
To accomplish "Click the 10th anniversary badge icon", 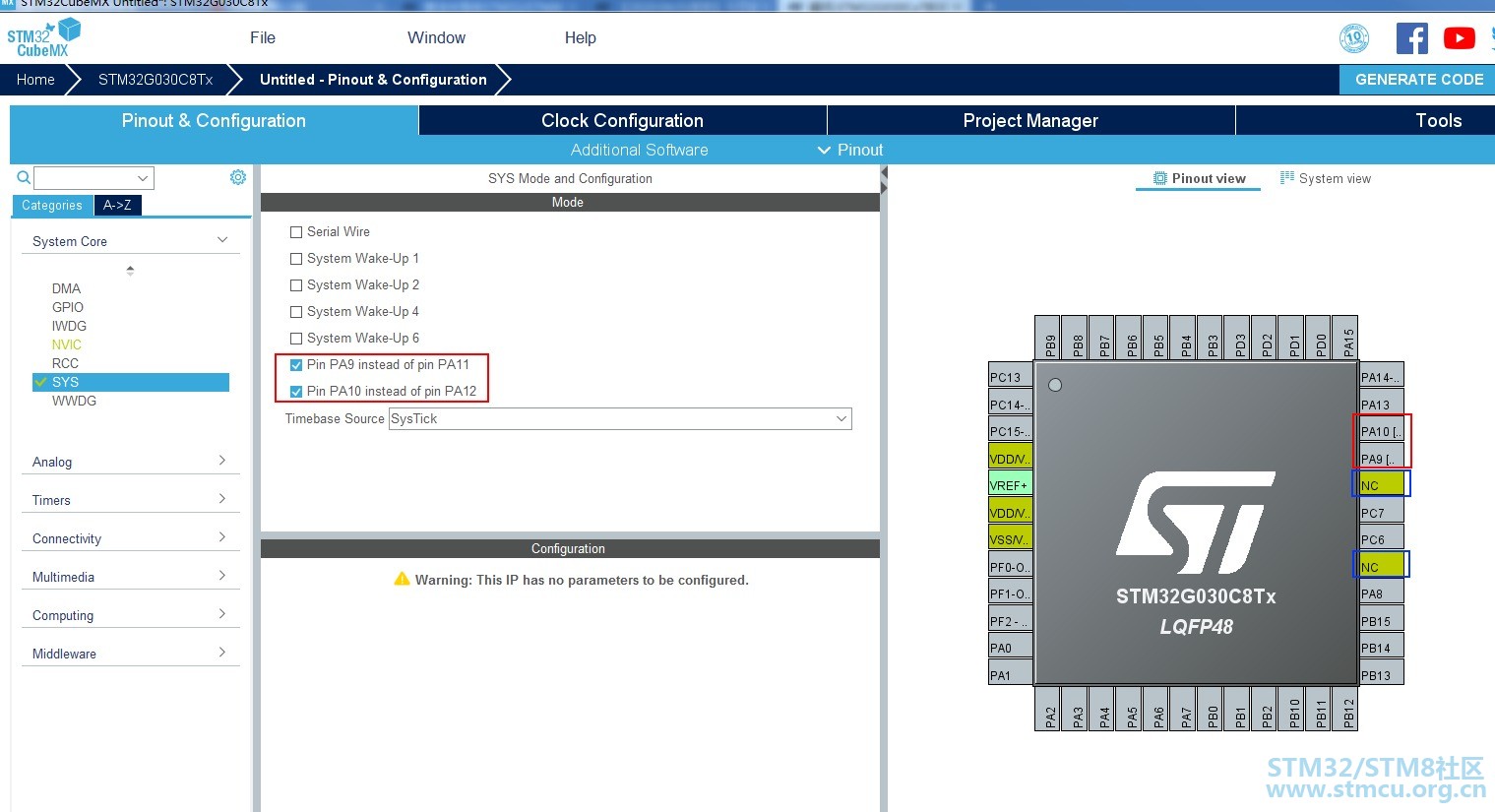I will [1354, 38].
